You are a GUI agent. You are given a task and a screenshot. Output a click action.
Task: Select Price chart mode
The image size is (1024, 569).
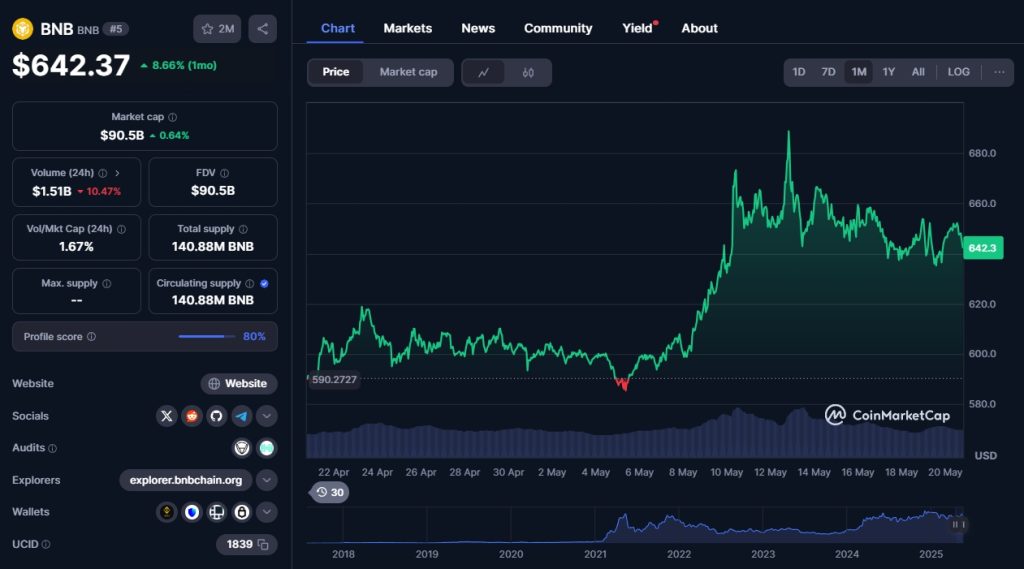coord(336,72)
